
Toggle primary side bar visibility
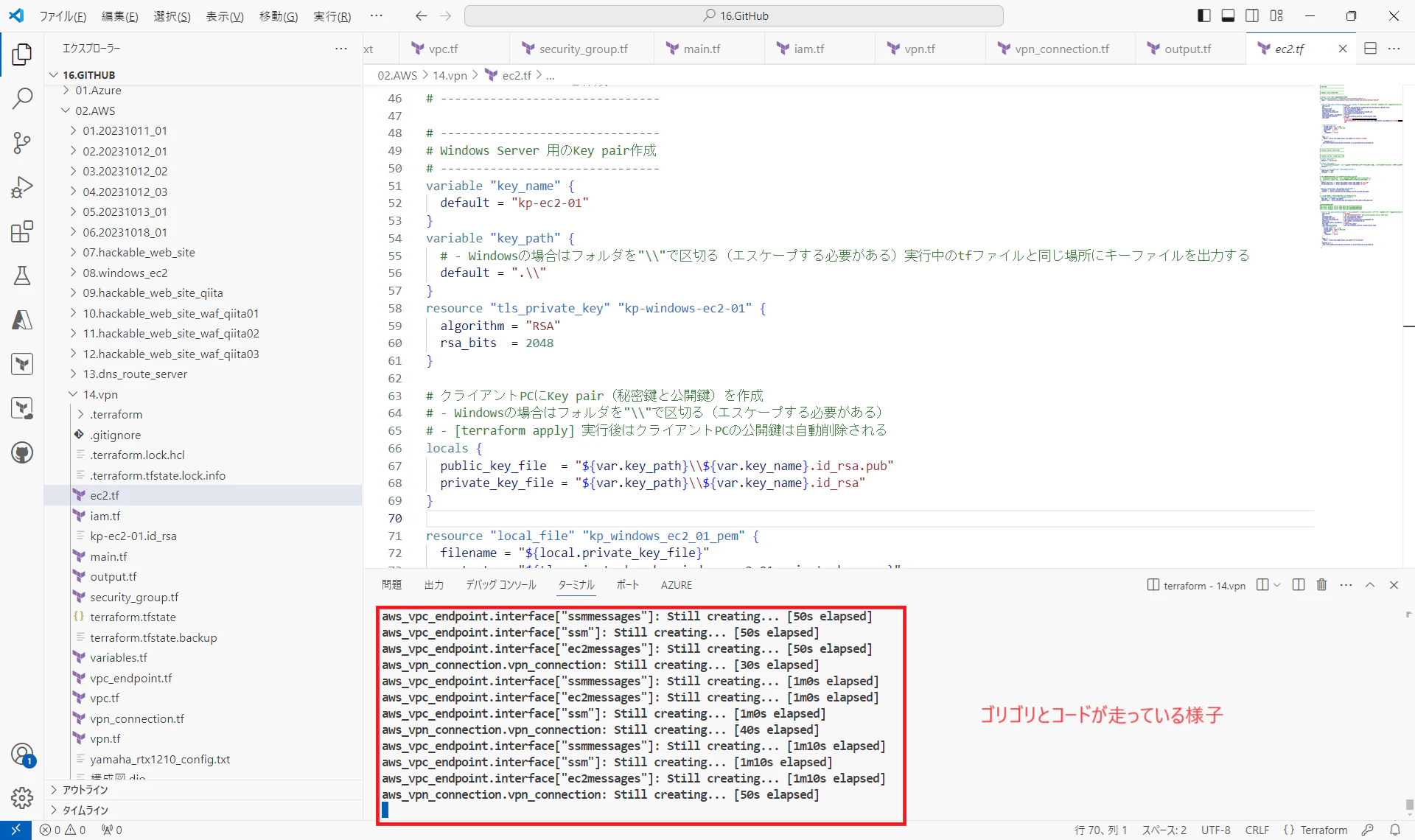(1203, 15)
